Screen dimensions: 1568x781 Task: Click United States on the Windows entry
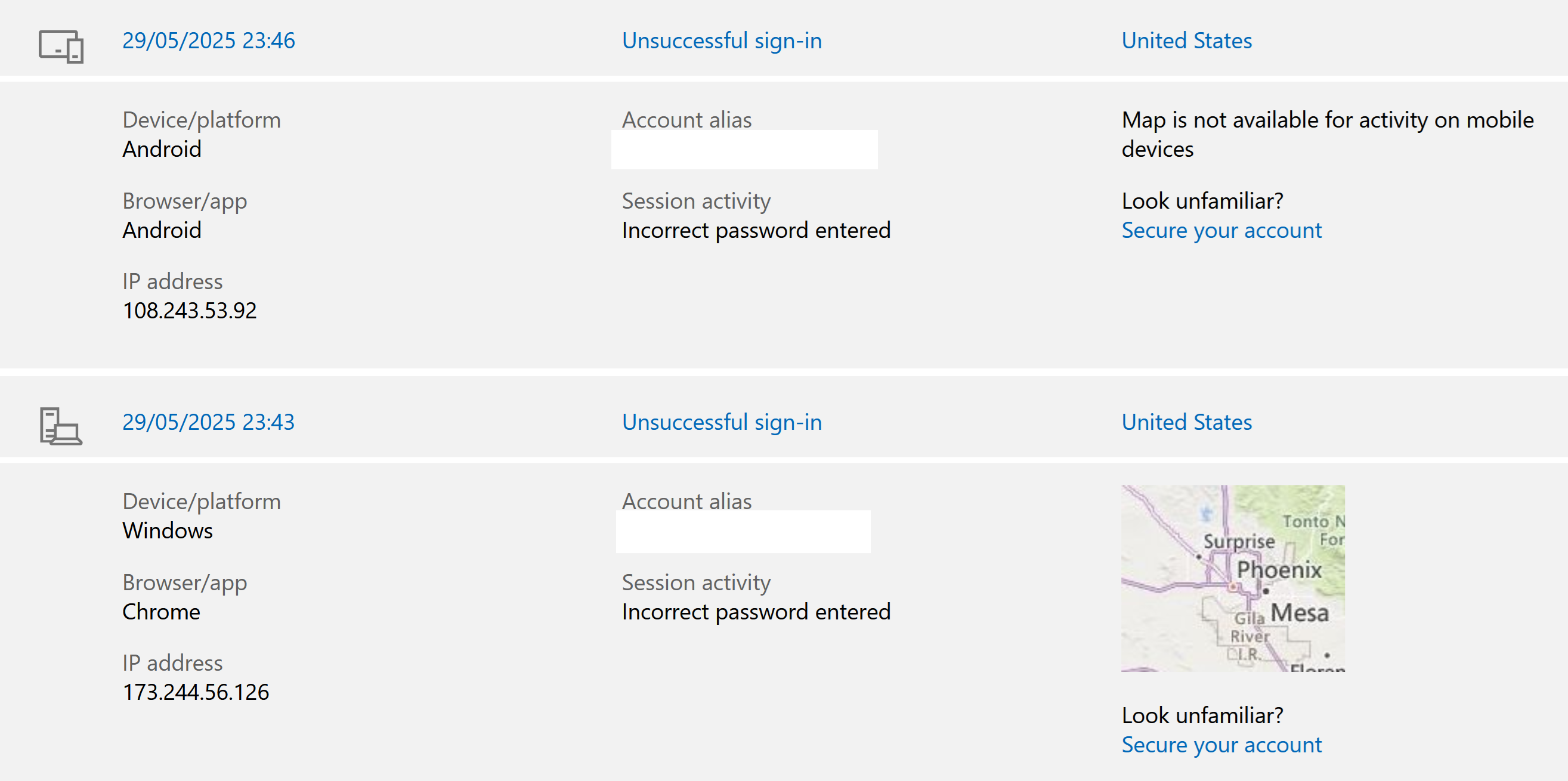point(1187,422)
